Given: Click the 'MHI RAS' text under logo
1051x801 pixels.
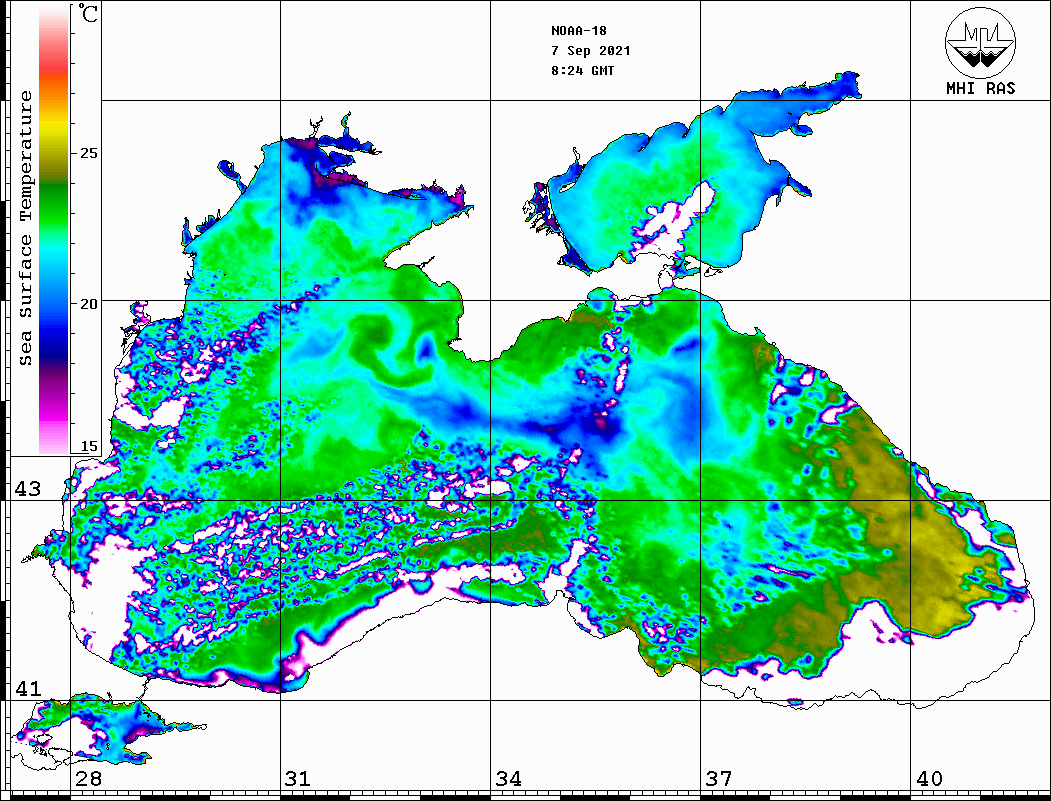Looking at the screenshot, I should pos(980,89).
